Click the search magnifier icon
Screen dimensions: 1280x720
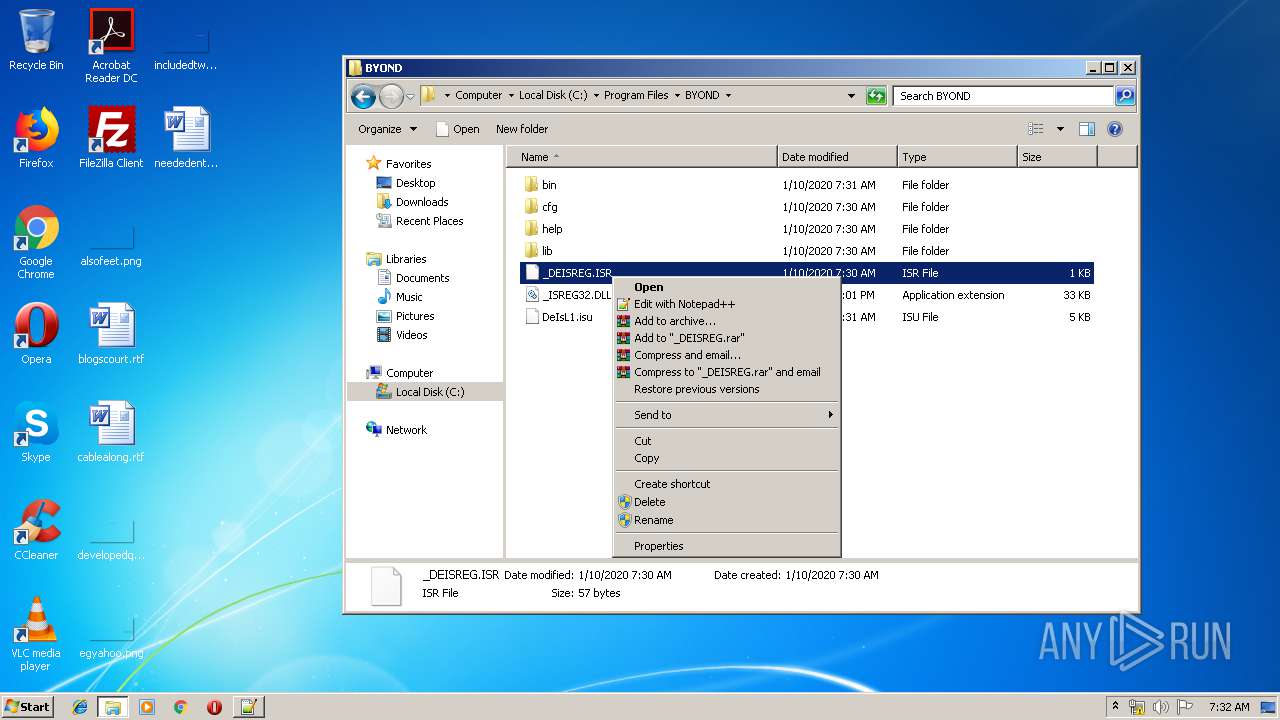pyautogui.click(x=1125, y=96)
